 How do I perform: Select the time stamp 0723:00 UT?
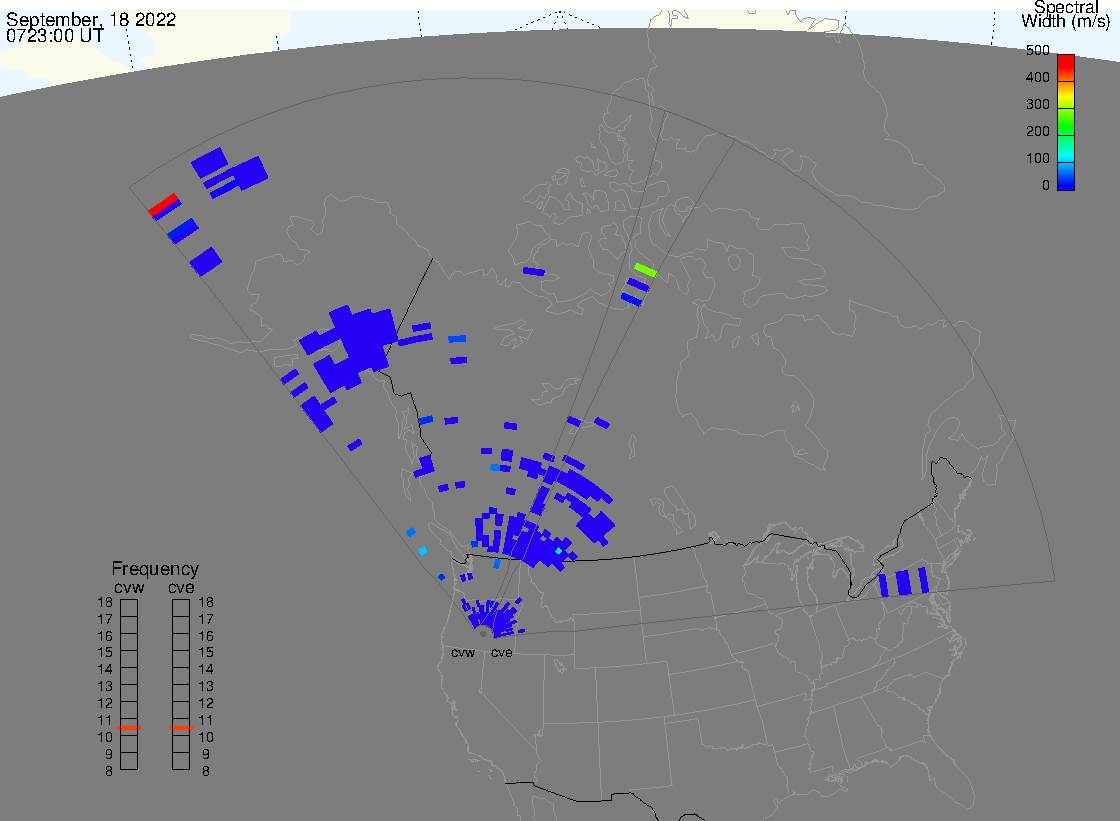click(55, 35)
